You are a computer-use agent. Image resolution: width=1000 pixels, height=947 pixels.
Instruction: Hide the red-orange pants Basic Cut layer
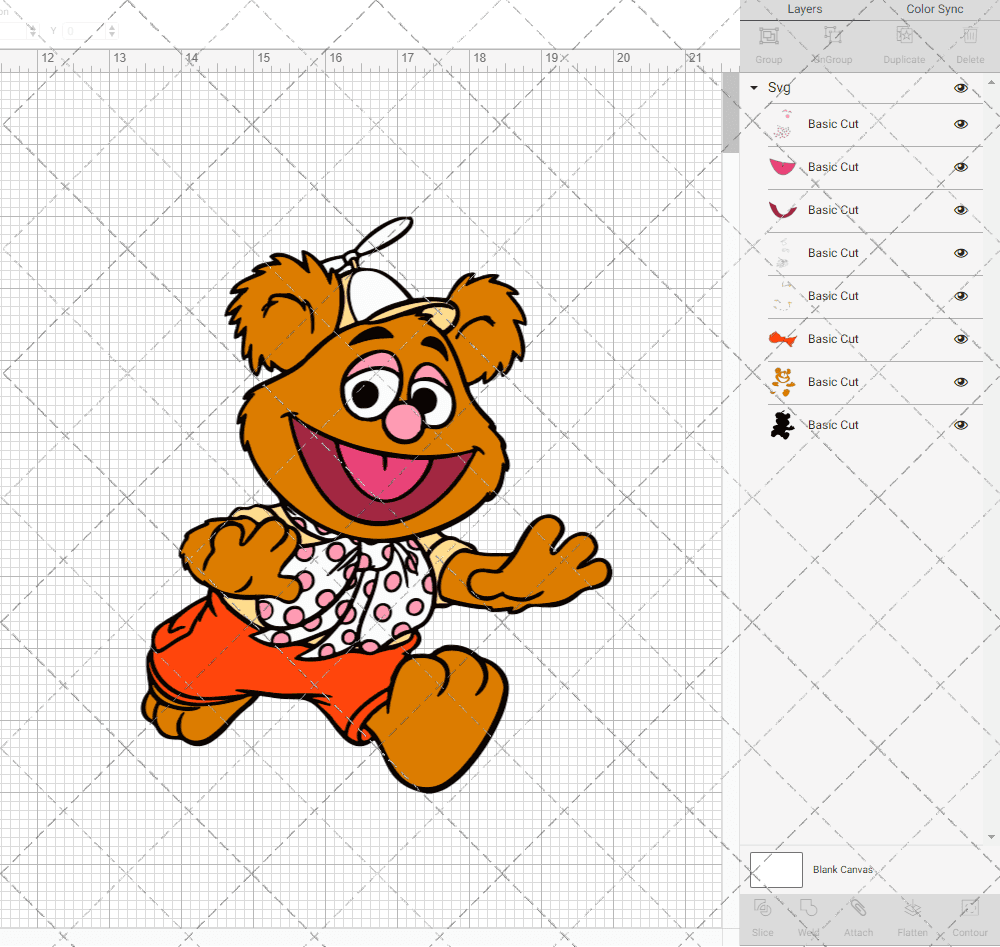960,339
